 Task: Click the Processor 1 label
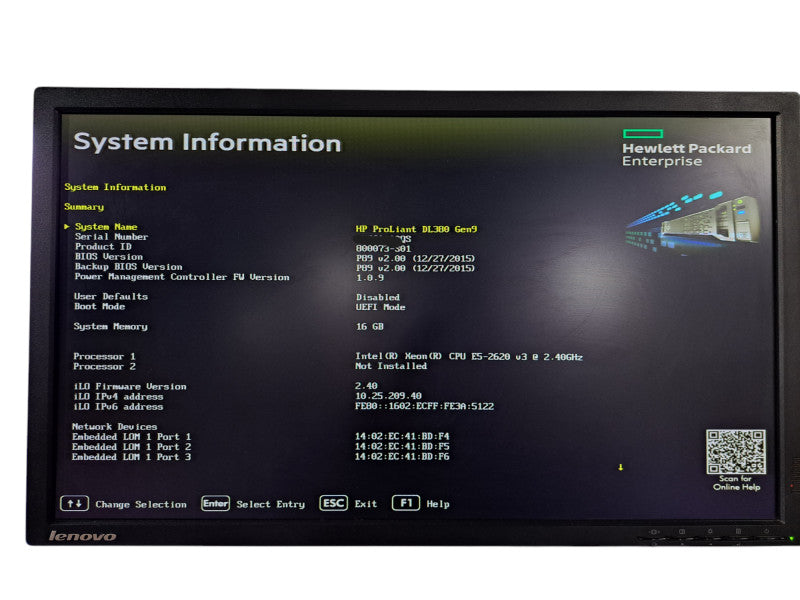coord(104,357)
